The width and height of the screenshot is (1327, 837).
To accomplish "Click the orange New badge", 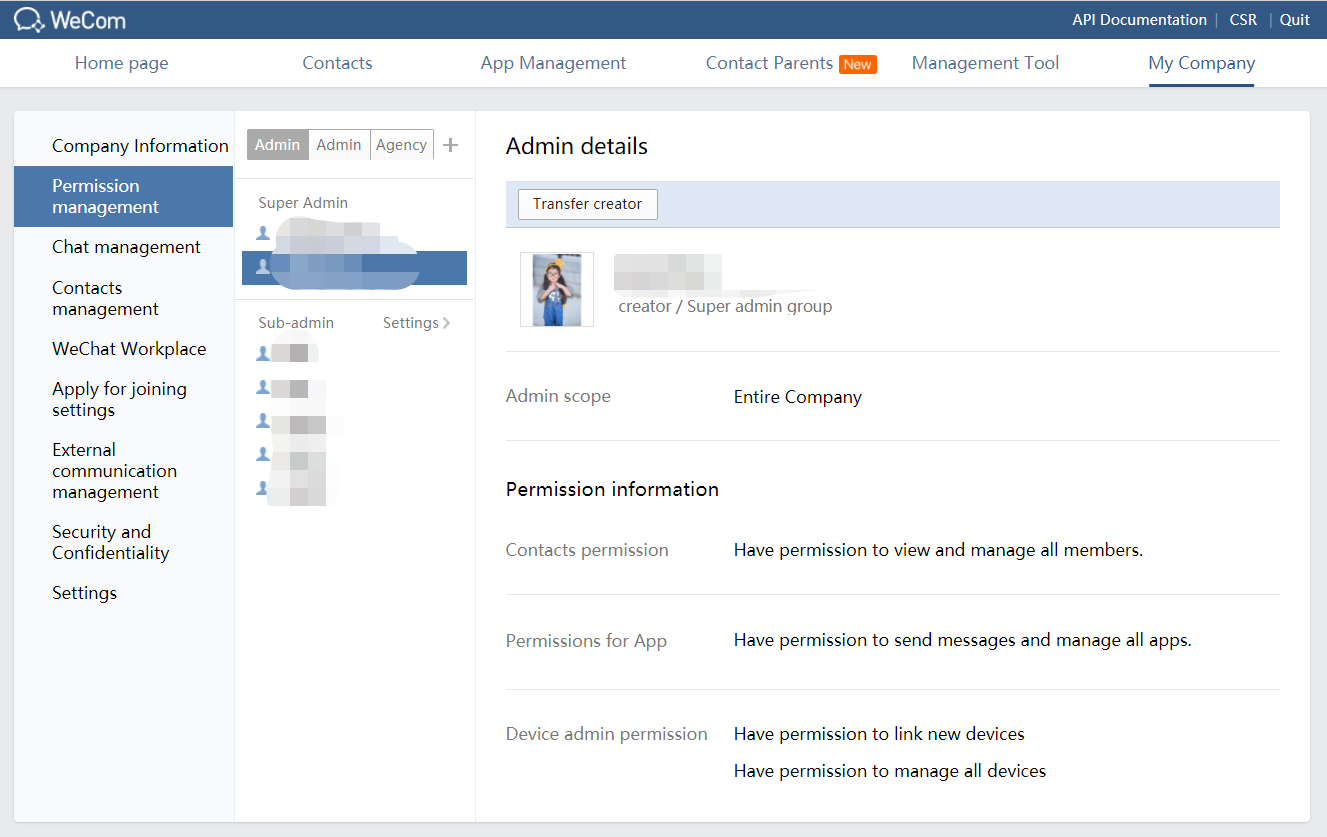I will pos(858,64).
